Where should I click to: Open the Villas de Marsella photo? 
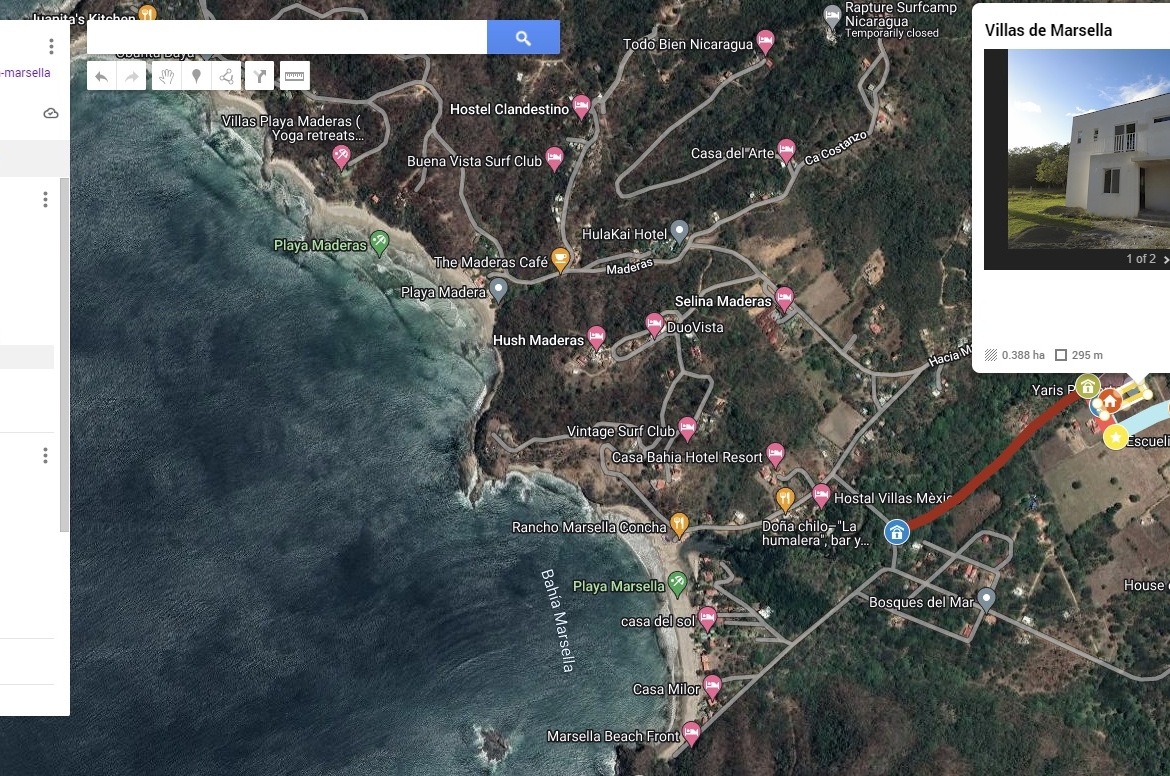pyautogui.click(x=1089, y=149)
